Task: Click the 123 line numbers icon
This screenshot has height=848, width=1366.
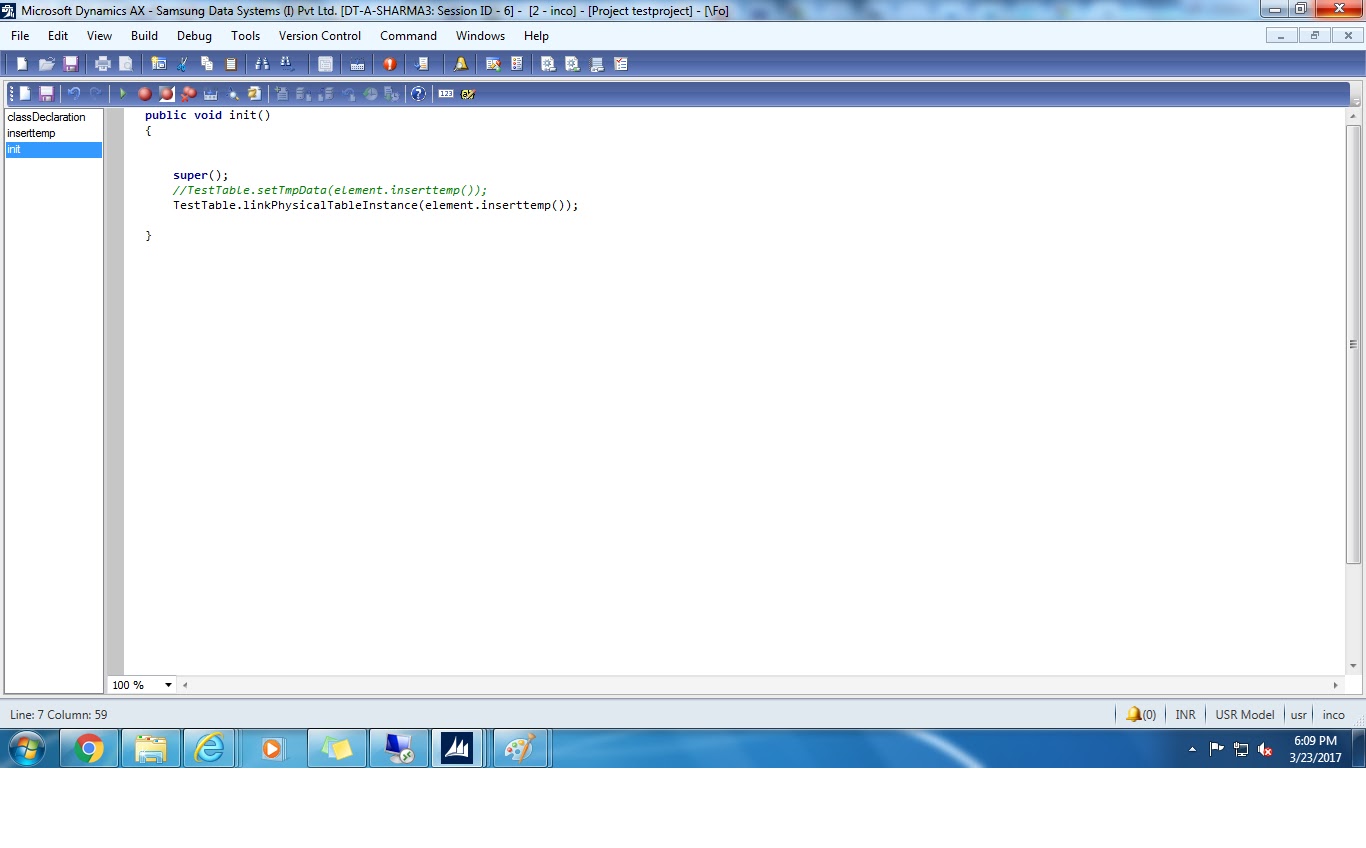Action: (444, 93)
